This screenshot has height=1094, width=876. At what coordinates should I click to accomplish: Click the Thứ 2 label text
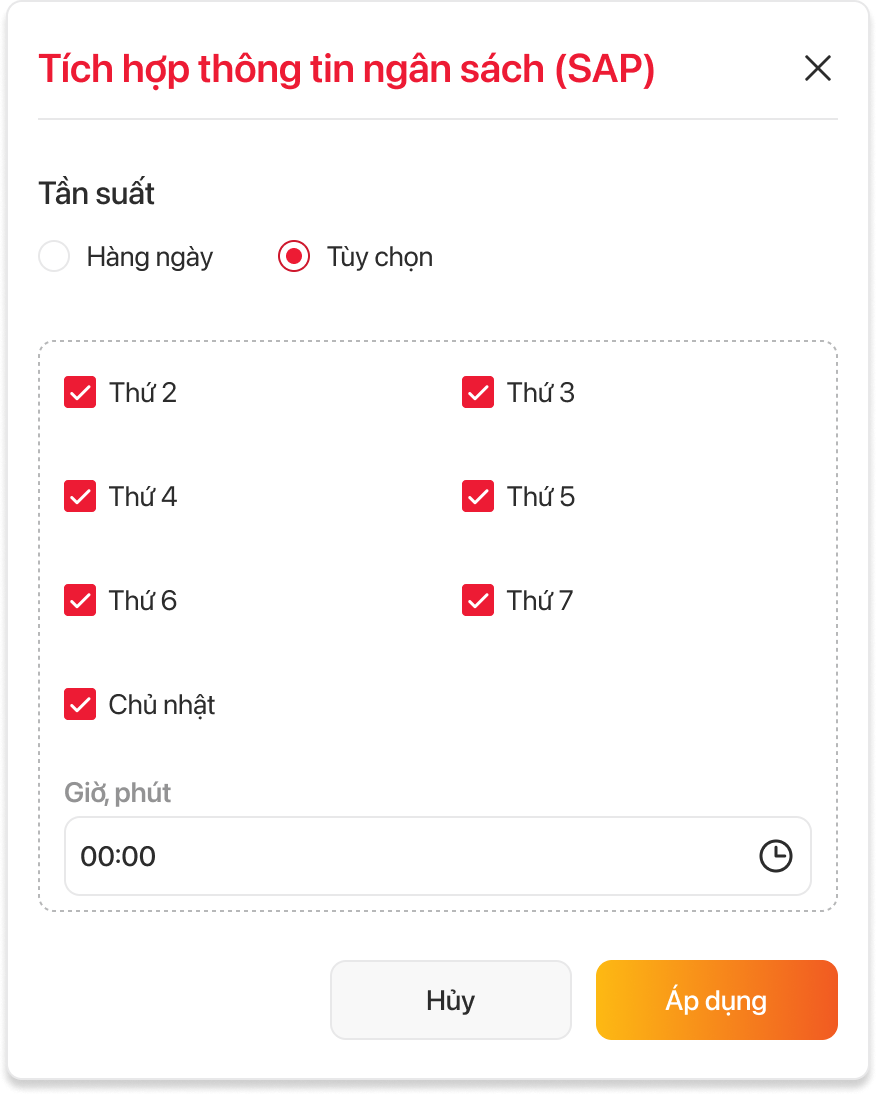[143, 393]
